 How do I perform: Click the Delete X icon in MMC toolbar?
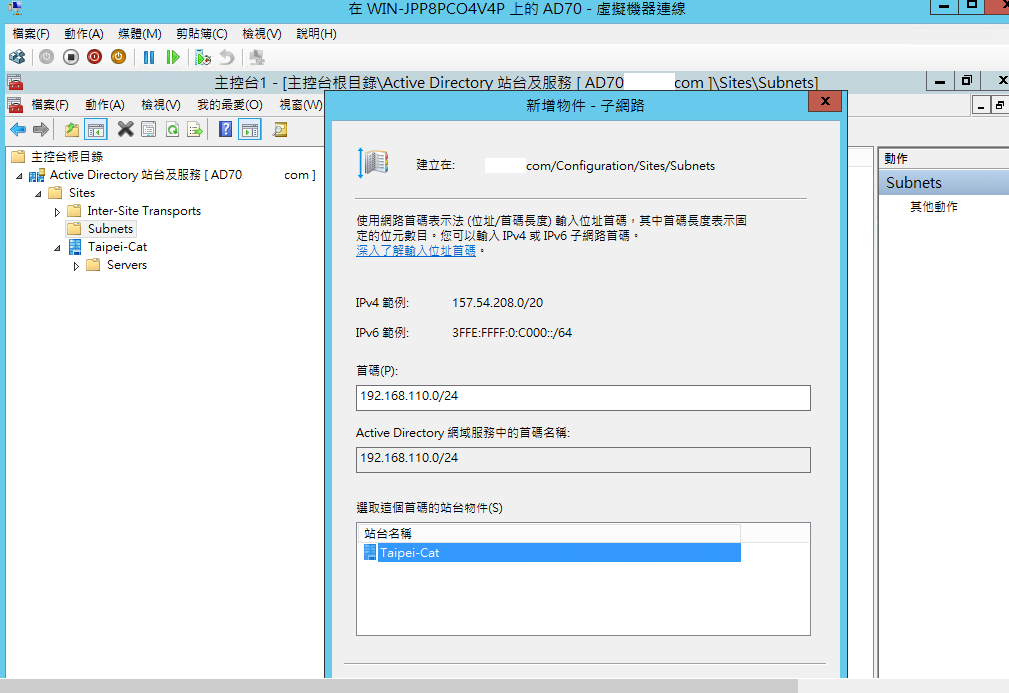tap(125, 129)
